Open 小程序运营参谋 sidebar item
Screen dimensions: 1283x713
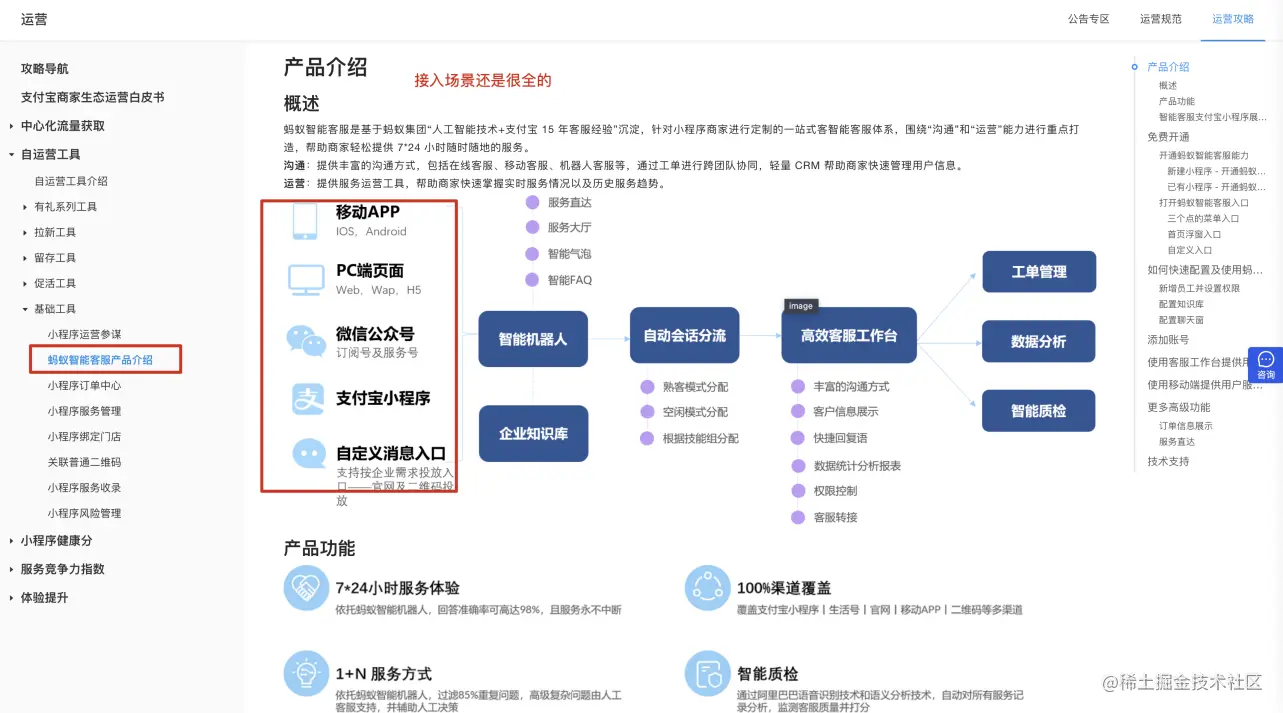[84, 334]
